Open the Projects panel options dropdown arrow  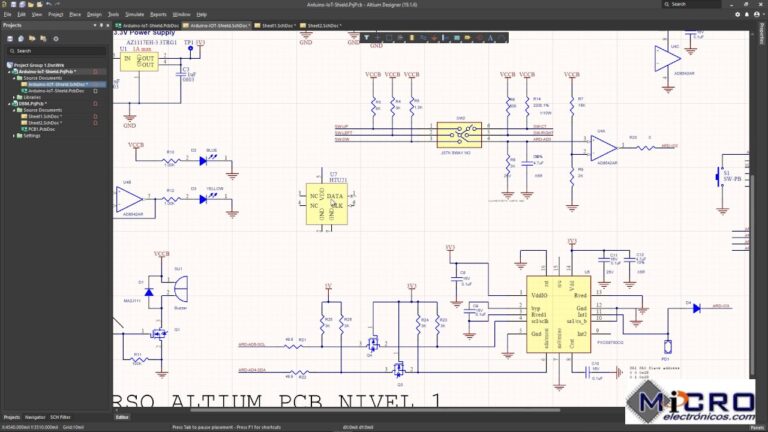[x=95, y=25]
